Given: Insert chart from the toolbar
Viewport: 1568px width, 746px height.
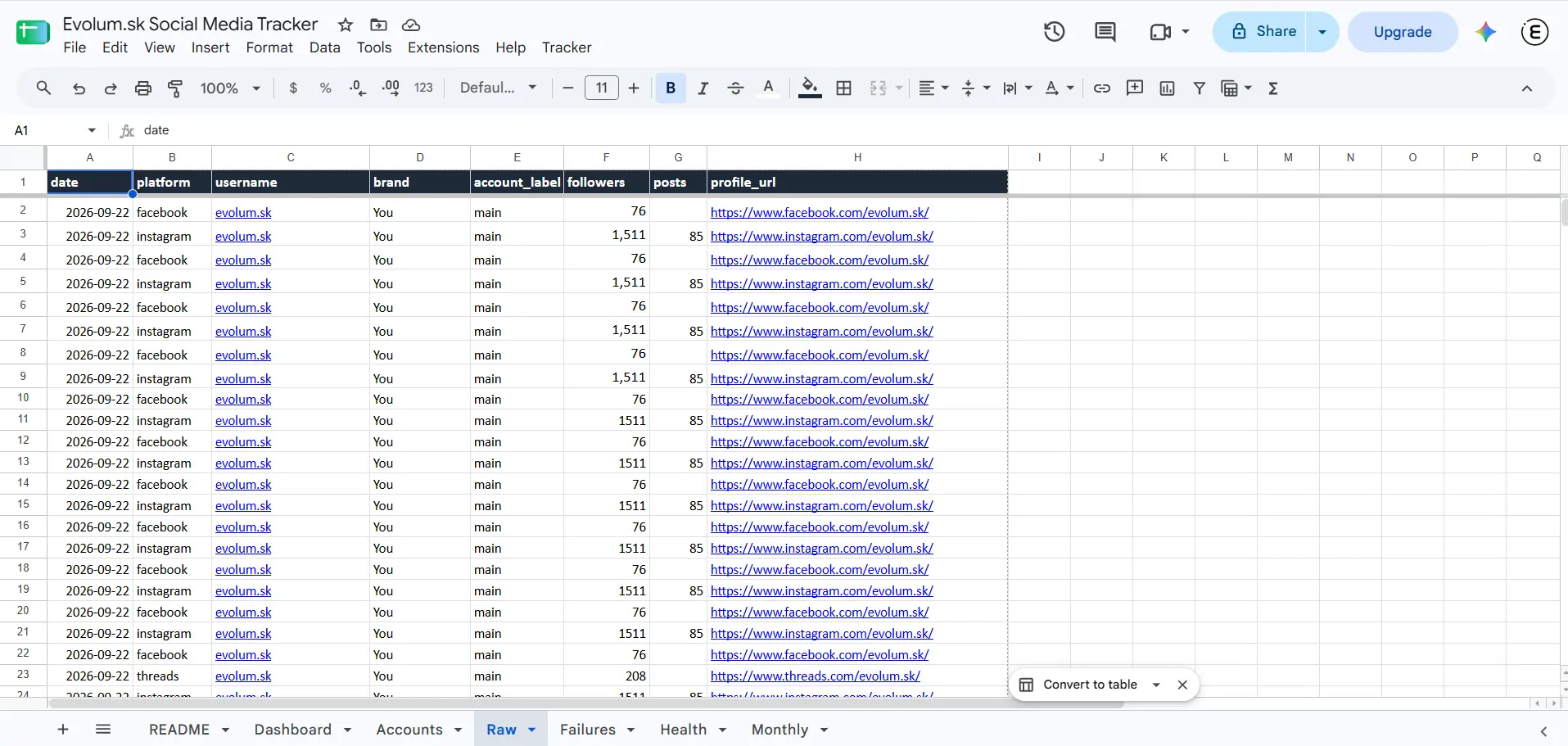Looking at the screenshot, I should click(1167, 88).
